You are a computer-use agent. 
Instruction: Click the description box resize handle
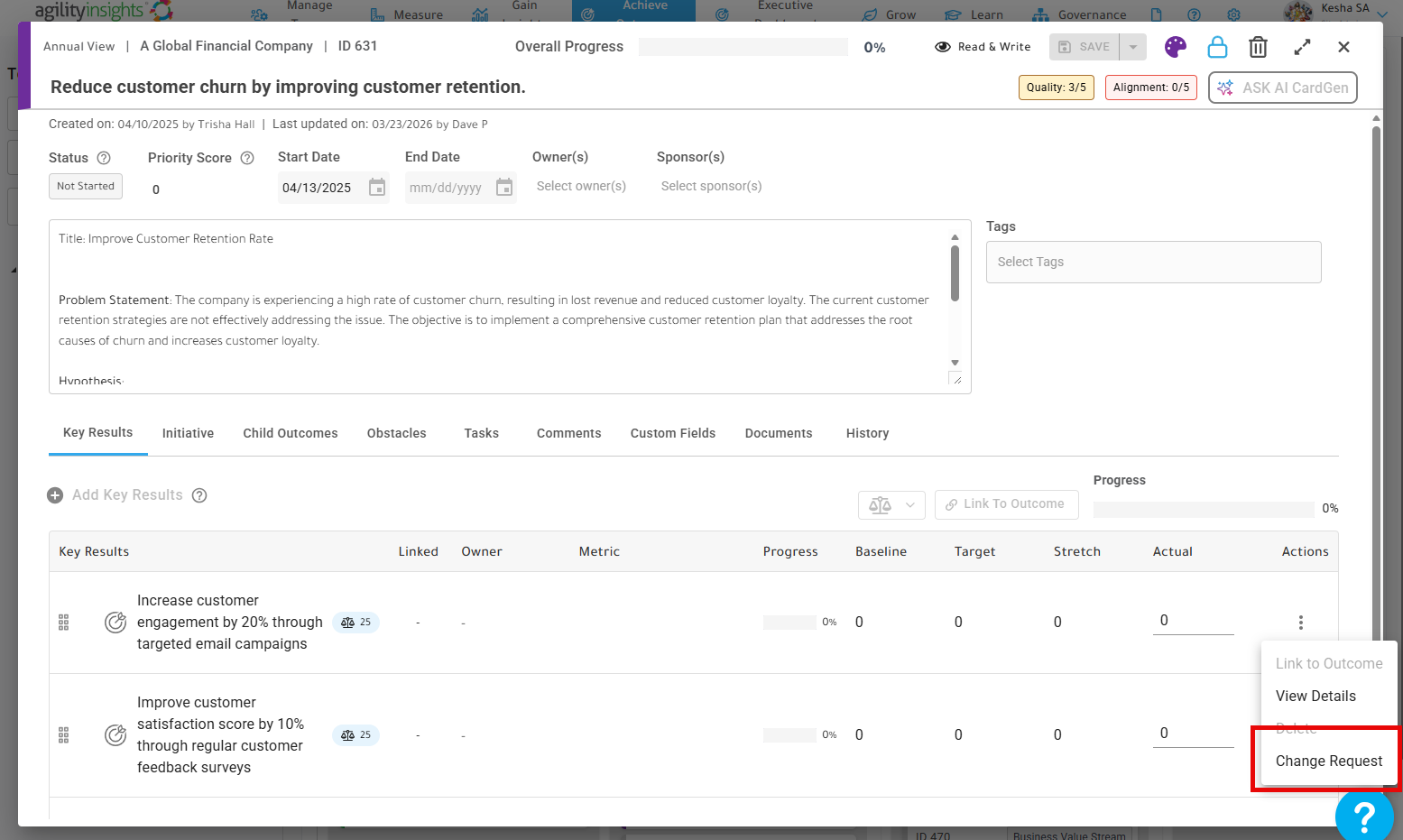point(956,380)
